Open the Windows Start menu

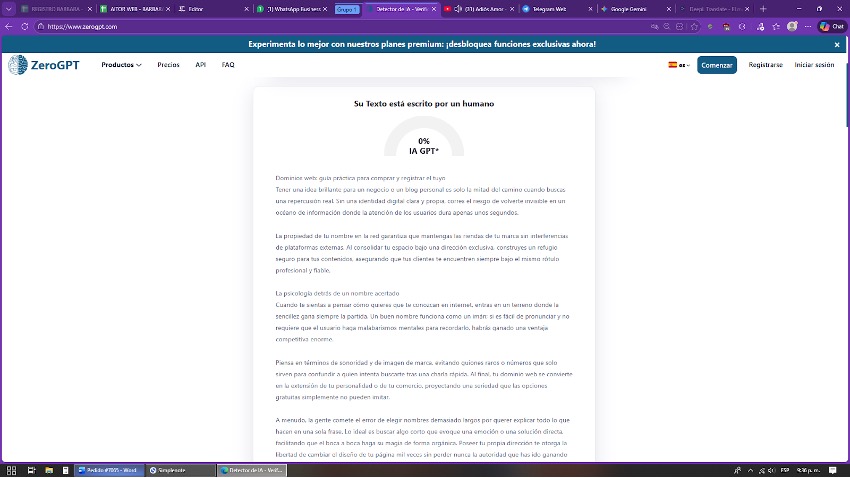[11, 469]
